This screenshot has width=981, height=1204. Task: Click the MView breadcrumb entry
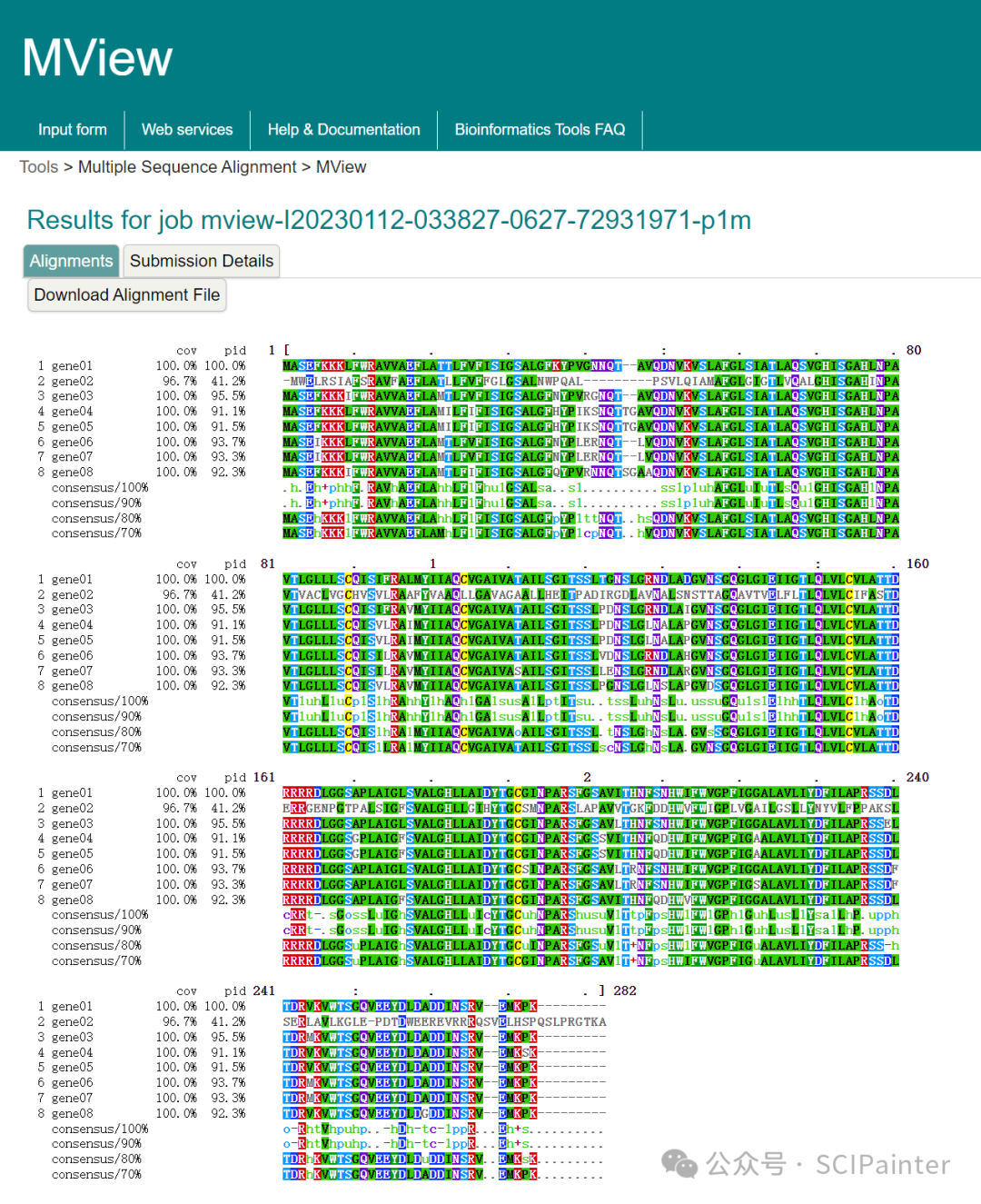[x=341, y=167]
